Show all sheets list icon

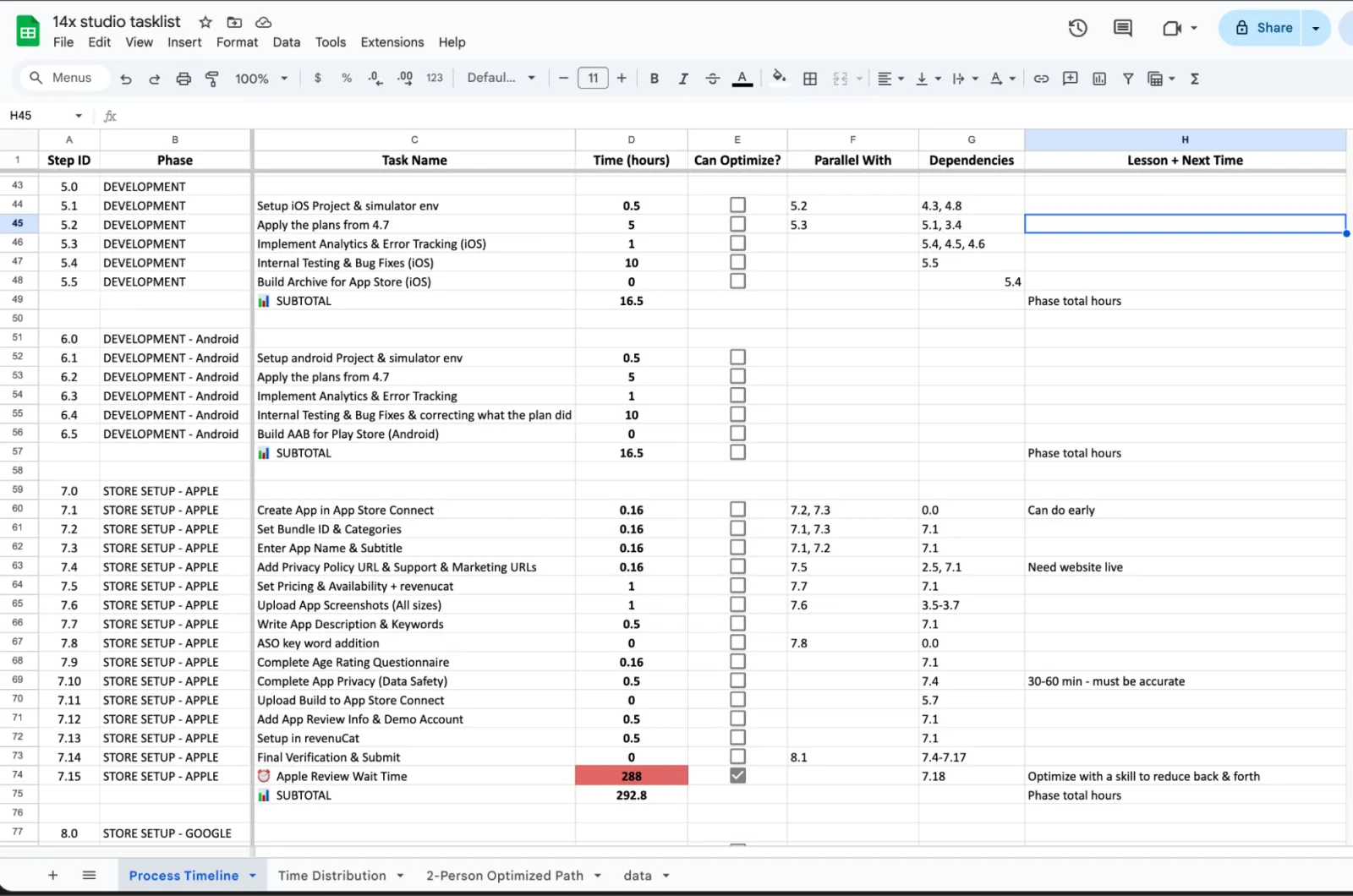89,876
